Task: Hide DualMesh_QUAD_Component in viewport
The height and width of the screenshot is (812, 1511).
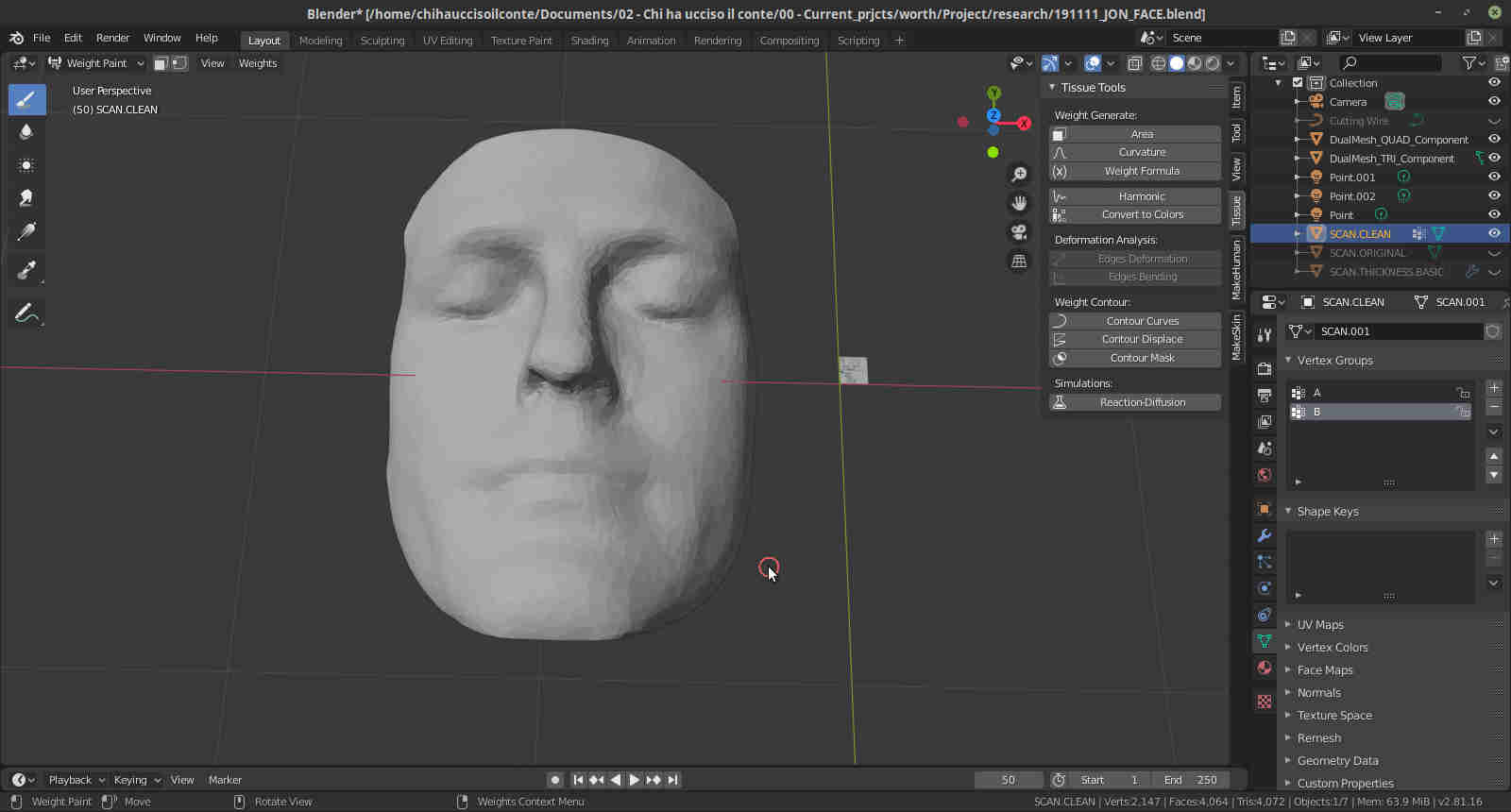Action: point(1494,139)
